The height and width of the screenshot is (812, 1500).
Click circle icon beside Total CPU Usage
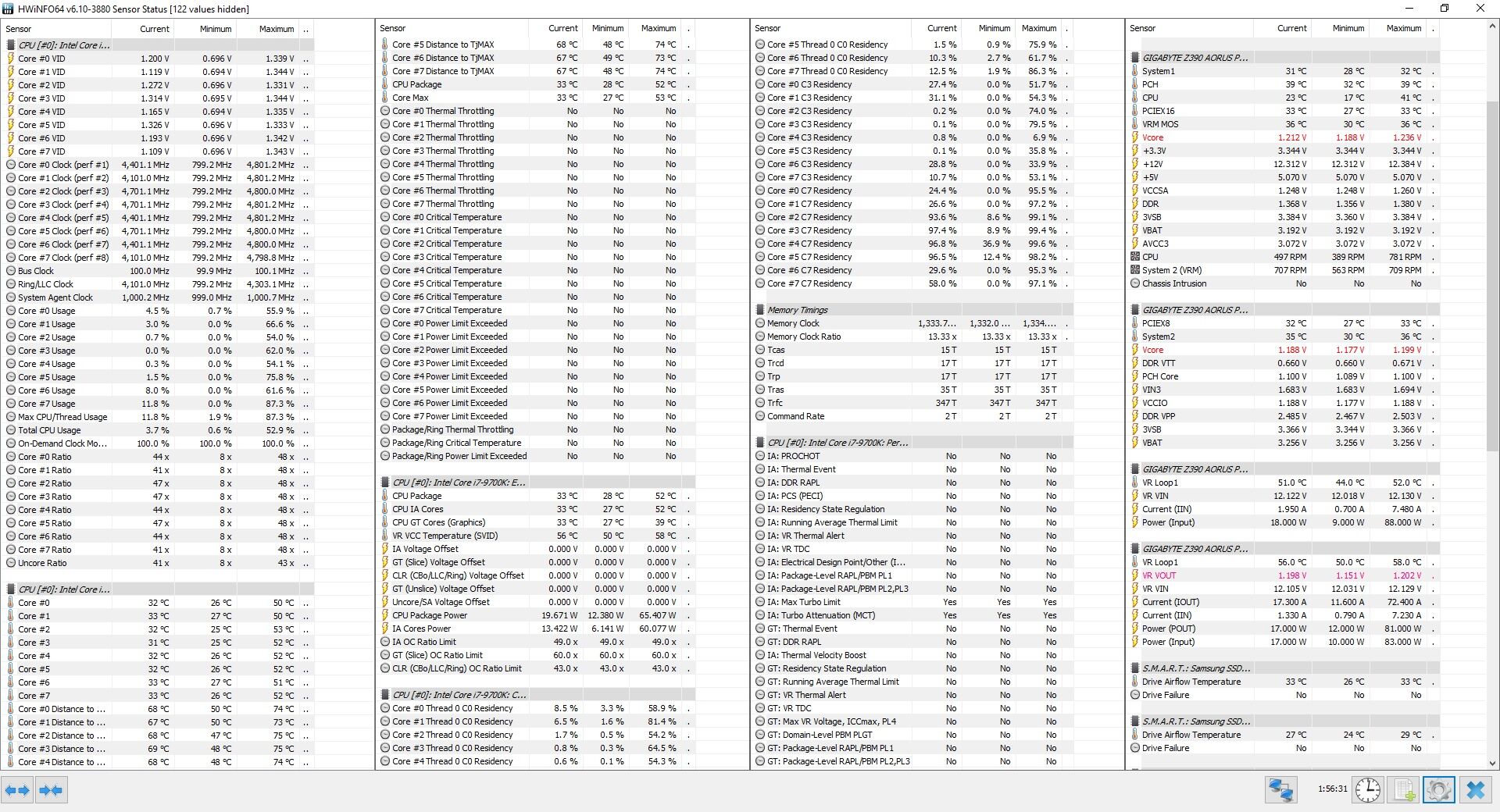pos(11,430)
